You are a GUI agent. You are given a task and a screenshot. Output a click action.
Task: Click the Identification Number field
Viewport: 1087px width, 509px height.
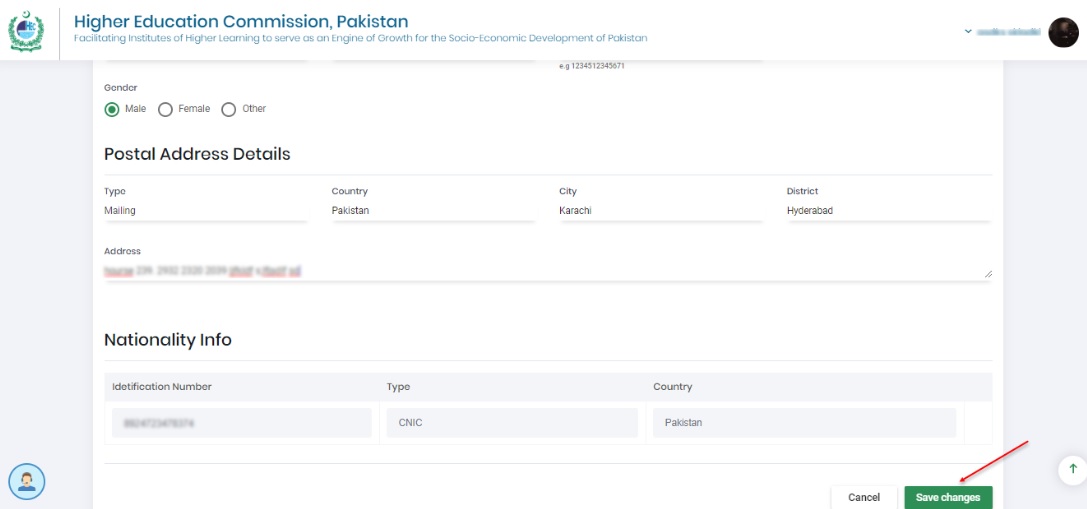pos(241,423)
